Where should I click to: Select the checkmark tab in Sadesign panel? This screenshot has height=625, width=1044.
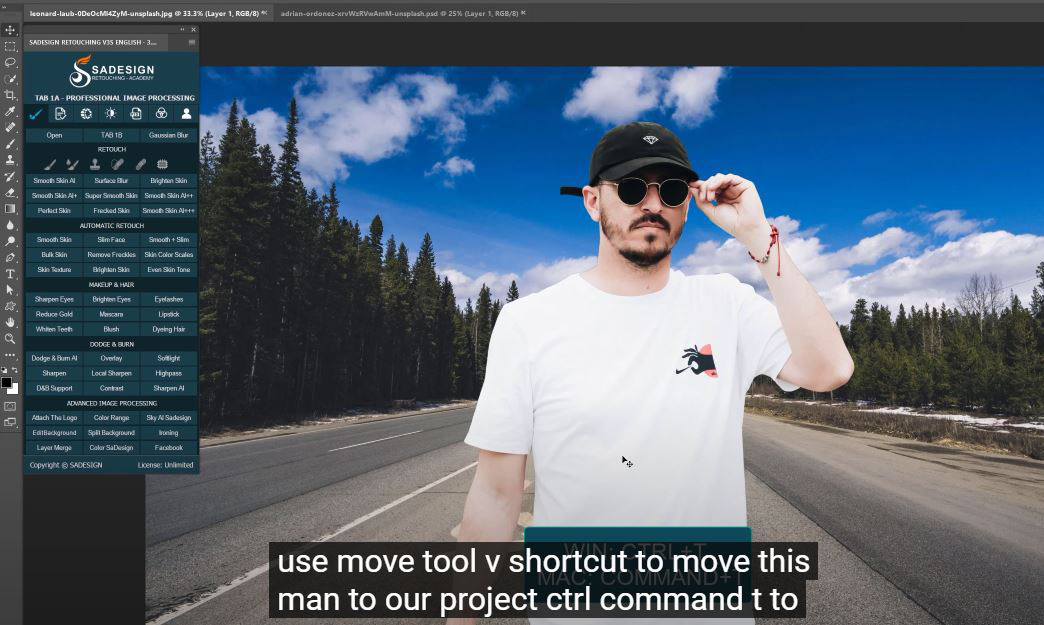pyautogui.click(x=35, y=114)
